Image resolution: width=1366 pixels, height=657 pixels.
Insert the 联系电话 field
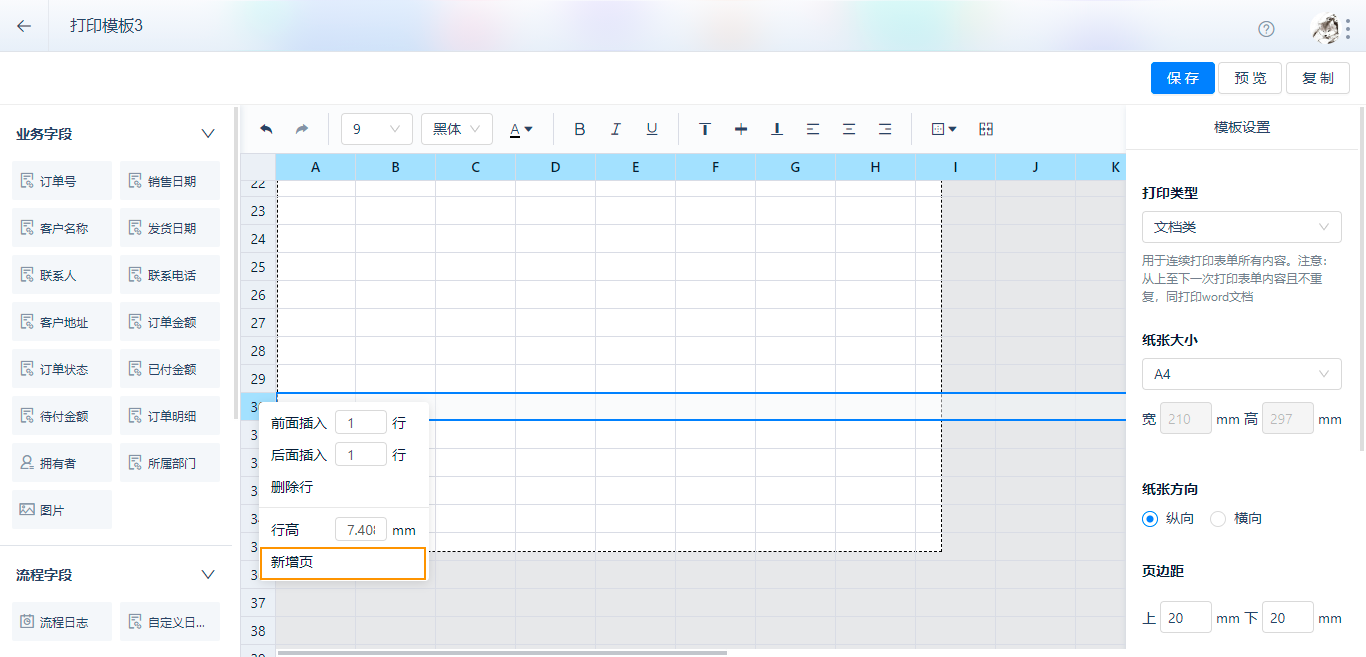(170, 275)
